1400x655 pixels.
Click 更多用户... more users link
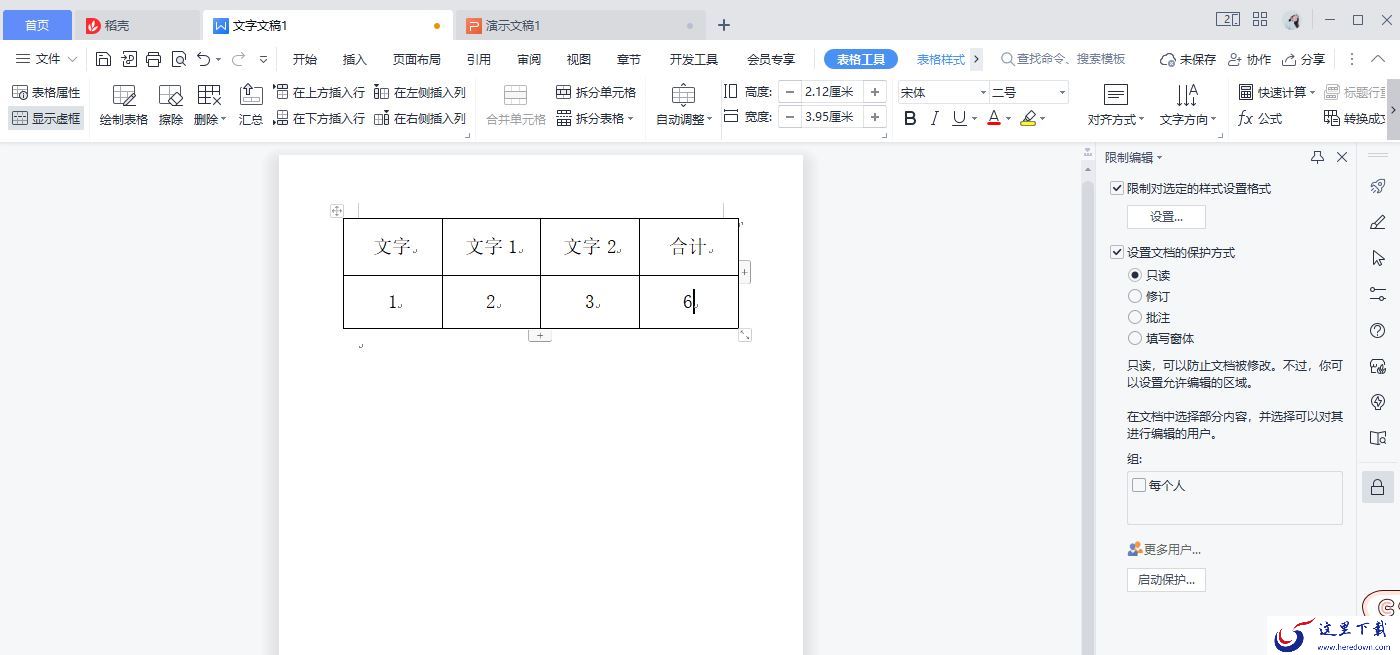[1164, 549]
